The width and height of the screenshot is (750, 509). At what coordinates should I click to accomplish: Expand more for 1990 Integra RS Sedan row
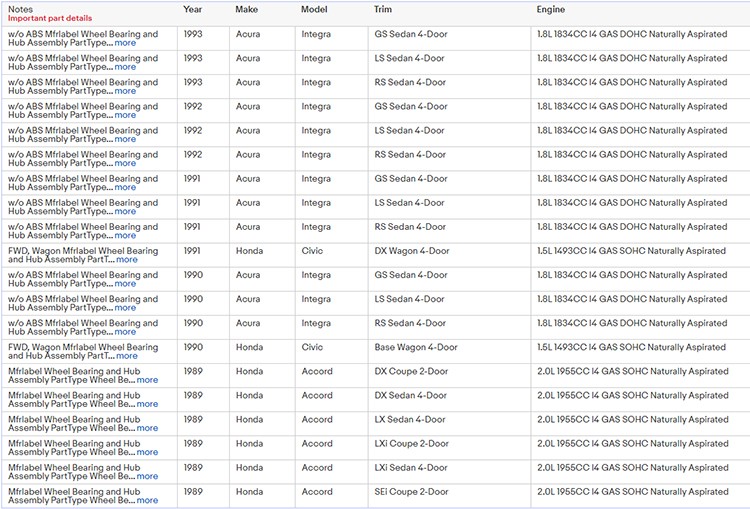click(x=125, y=332)
